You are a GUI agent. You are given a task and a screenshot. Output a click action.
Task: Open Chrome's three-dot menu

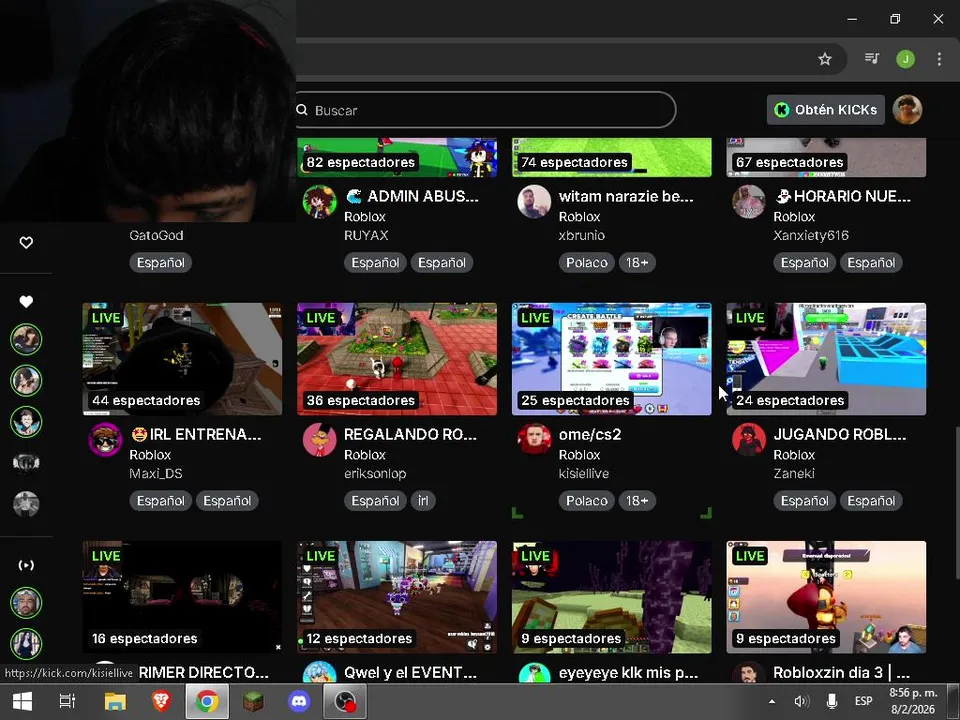[939, 59]
